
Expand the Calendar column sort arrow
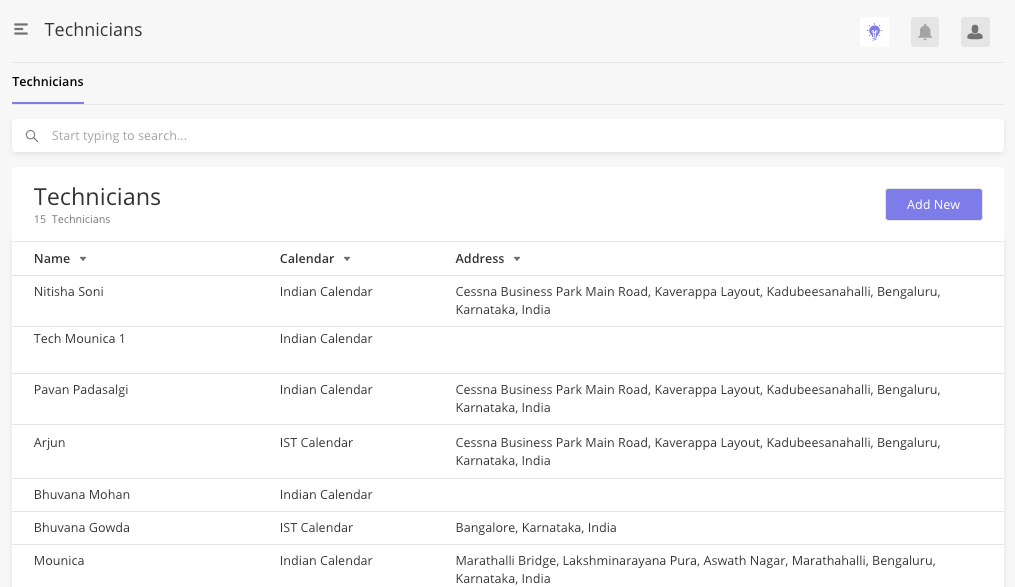tap(347, 259)
